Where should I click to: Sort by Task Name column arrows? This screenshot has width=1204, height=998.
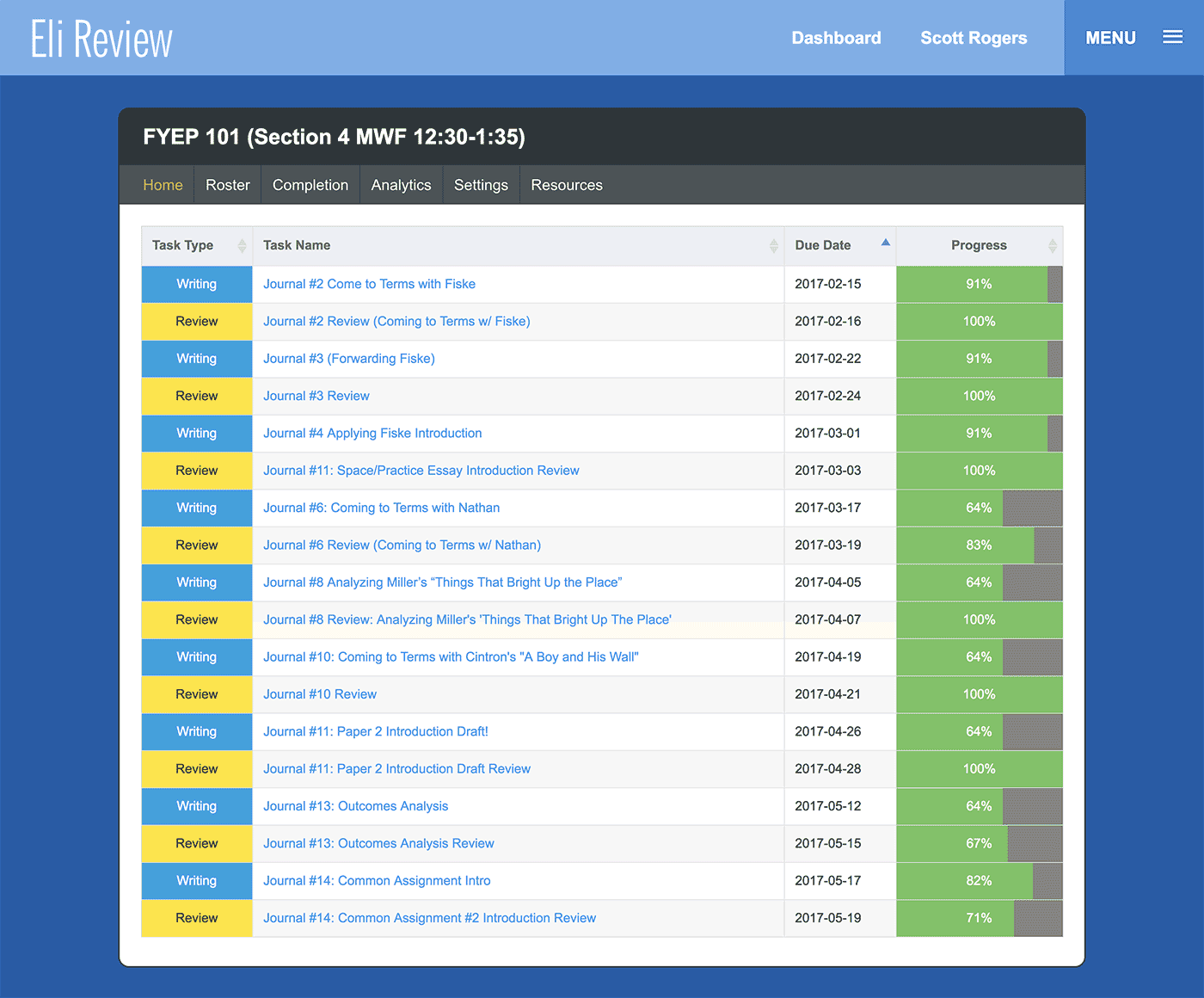click(773, 246)
